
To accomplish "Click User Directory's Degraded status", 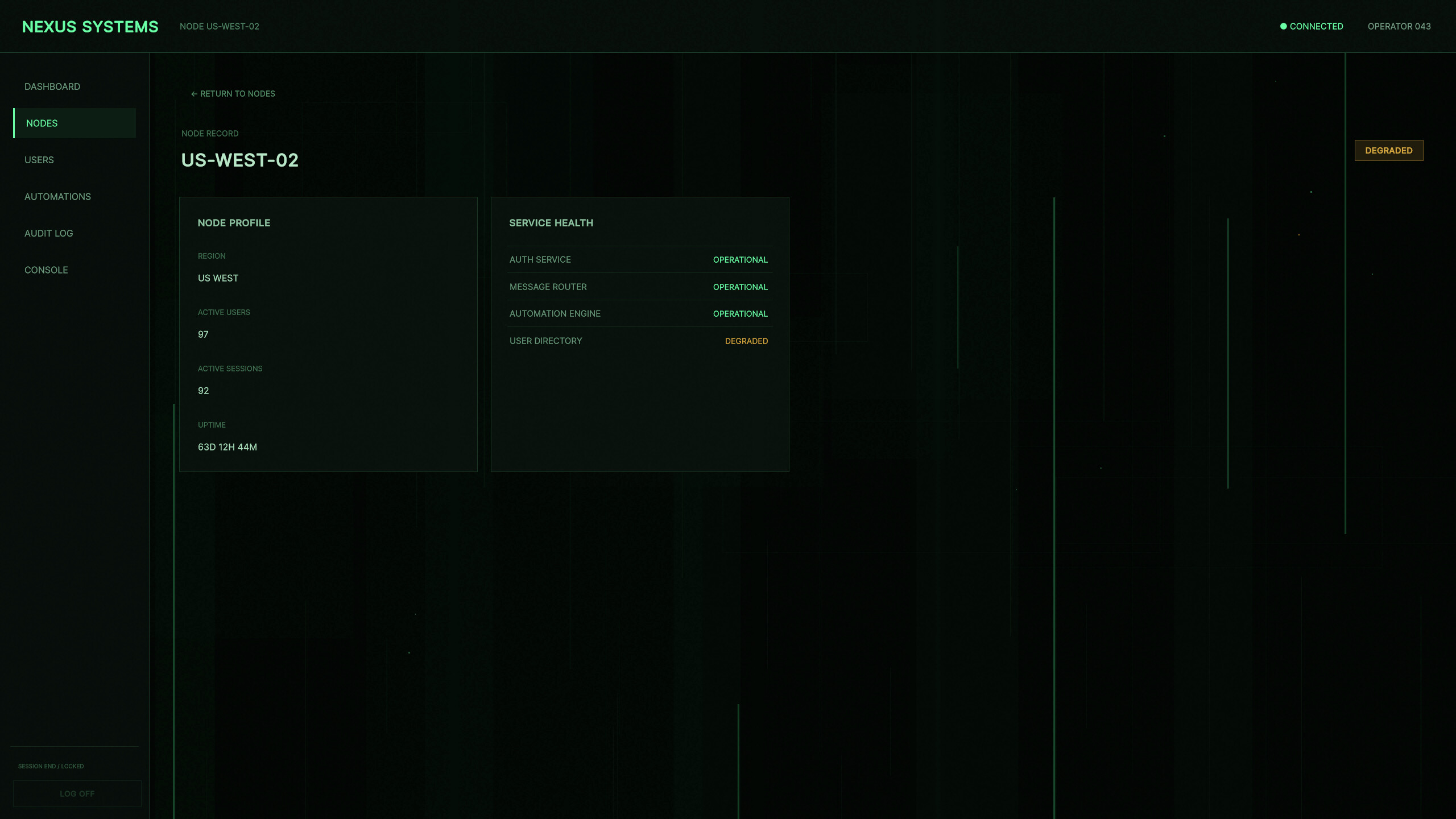I will click(746, 341).
